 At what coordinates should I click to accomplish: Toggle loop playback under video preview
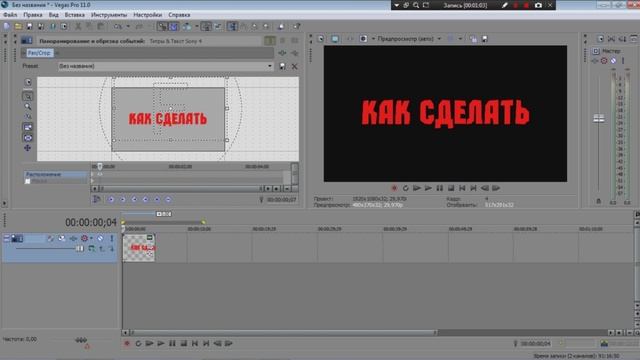[405, 188]
